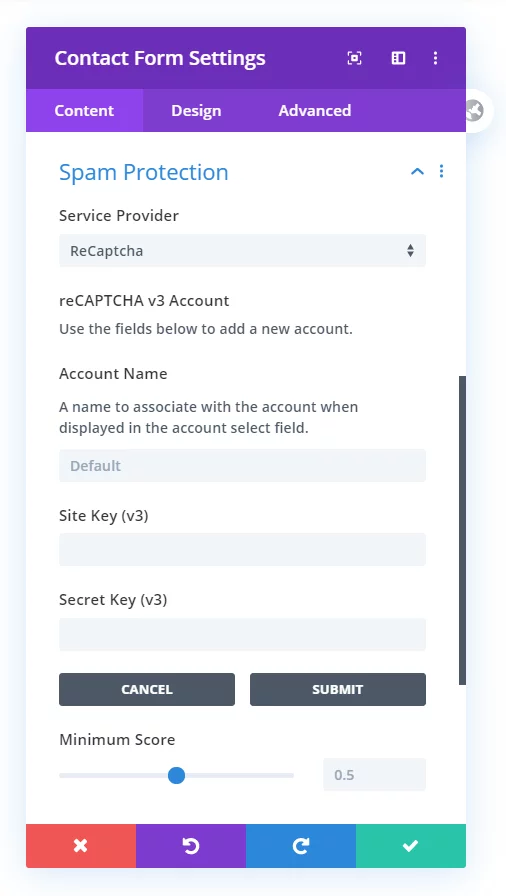This screenshot has width=506, height=896.
Task: Click the snap modal to sidebar icon
Action: (x=398, y=58)
